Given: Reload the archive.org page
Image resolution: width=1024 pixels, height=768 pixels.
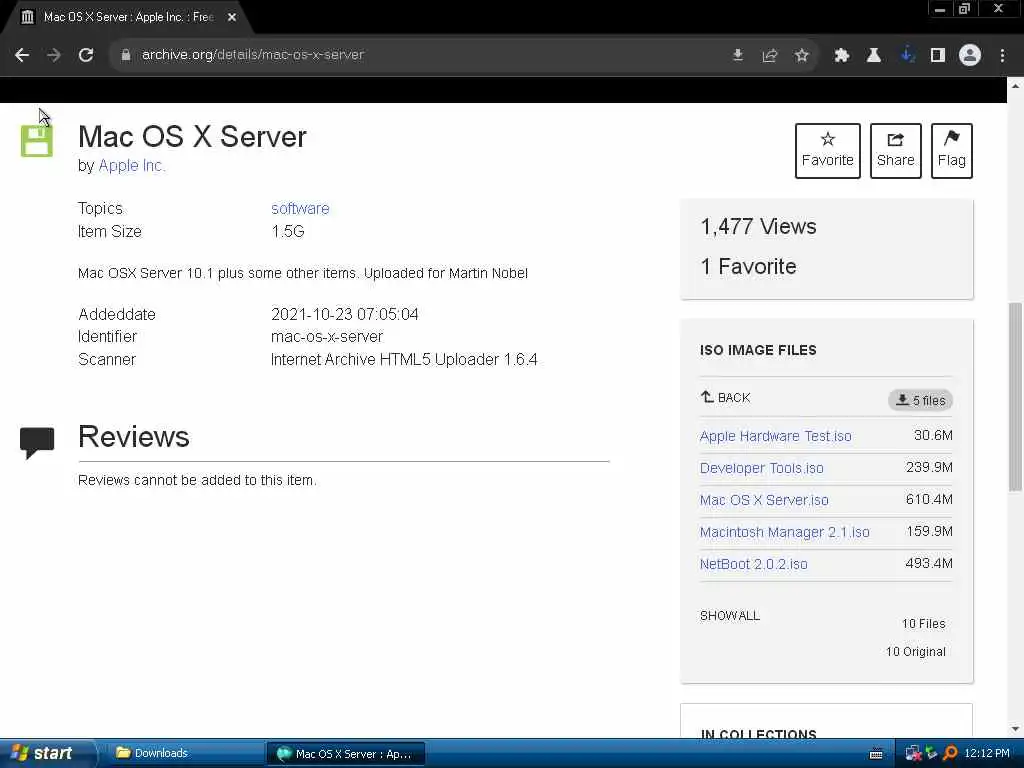Looking at the screenshot, I should click(86, 56).
